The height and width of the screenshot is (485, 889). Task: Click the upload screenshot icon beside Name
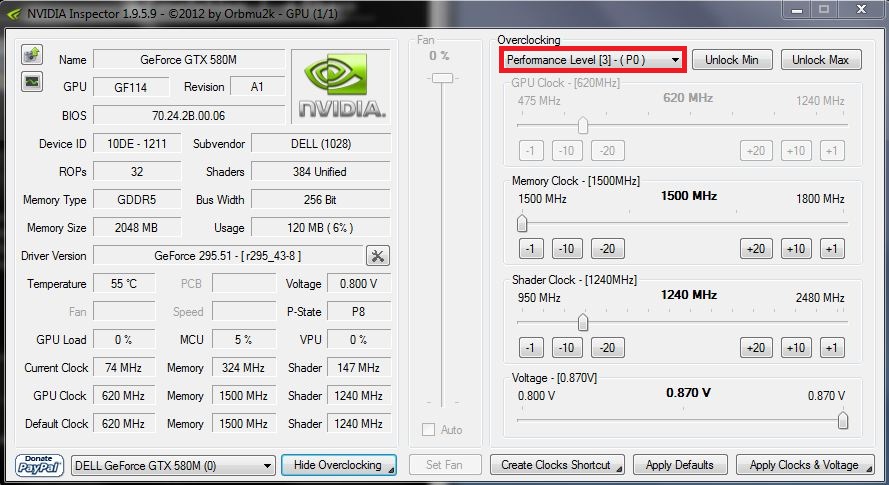tap(32, 54)
